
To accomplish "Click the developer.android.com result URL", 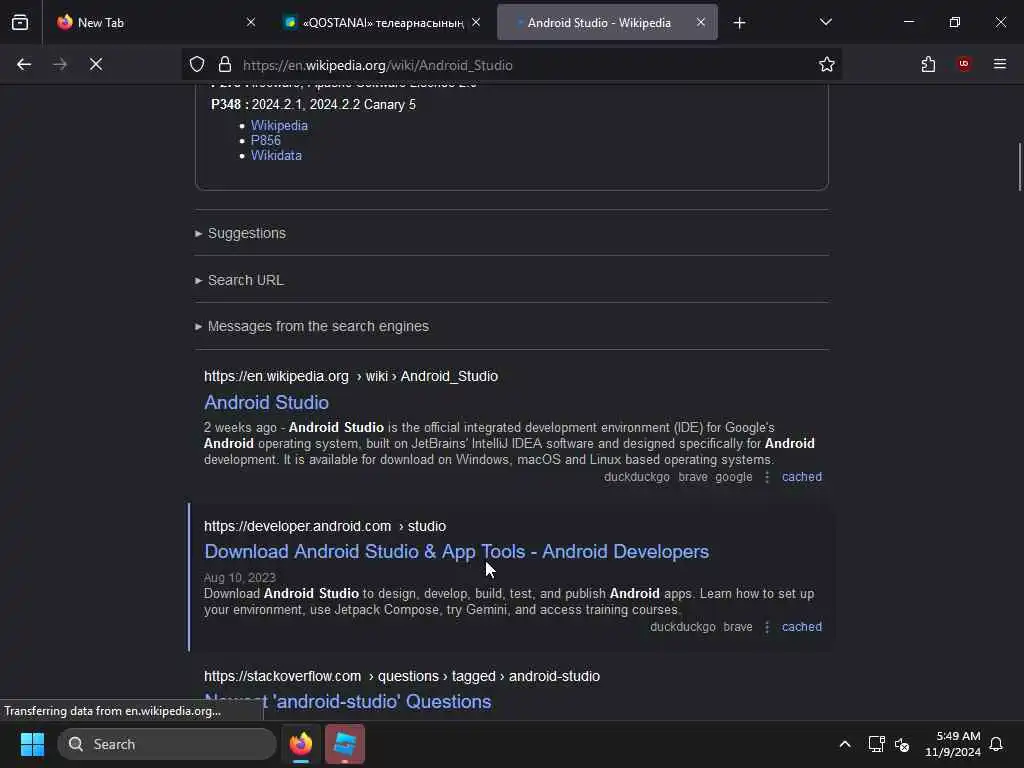I will 325,526.
